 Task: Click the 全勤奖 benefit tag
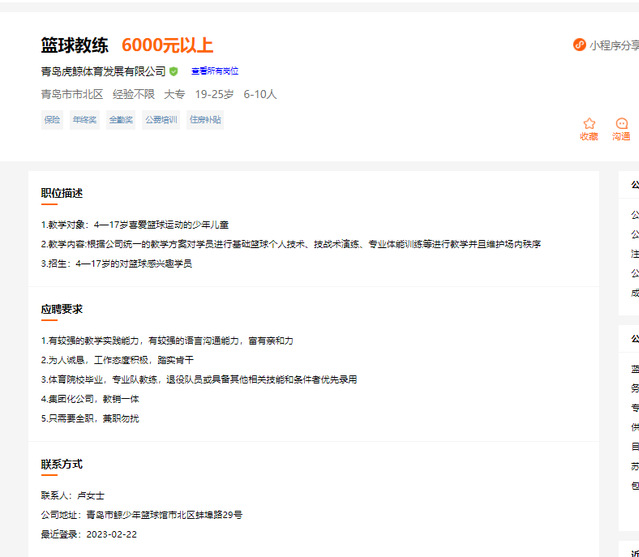[121, 120]
